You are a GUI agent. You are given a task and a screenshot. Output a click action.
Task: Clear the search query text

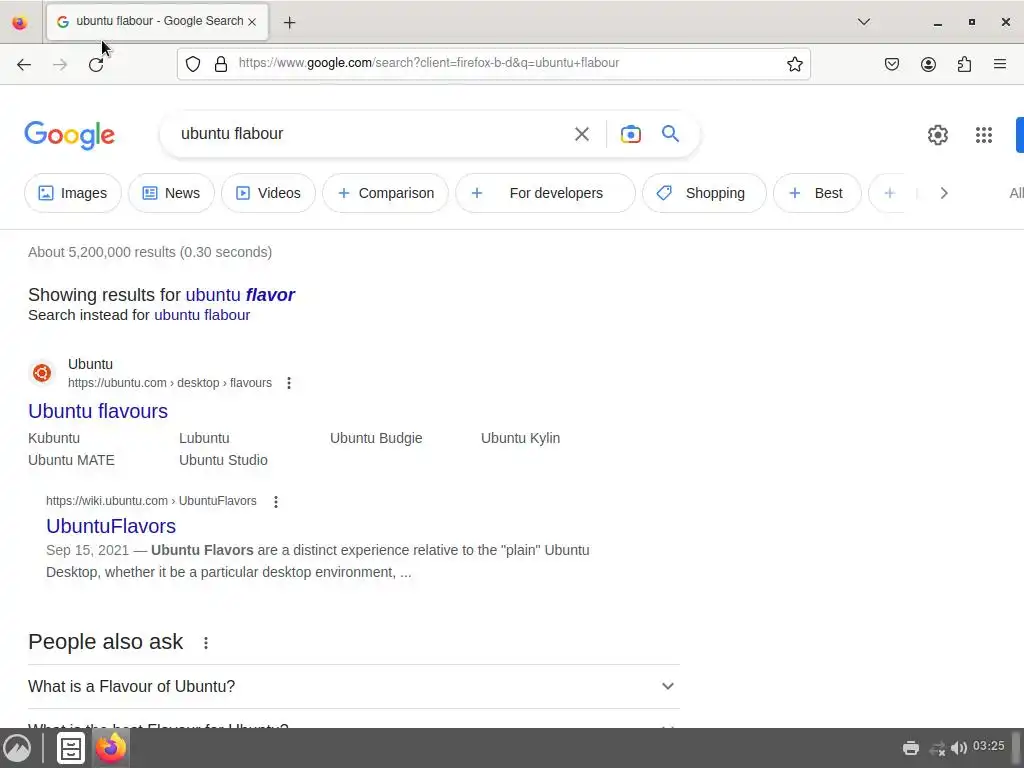(581, 134)
